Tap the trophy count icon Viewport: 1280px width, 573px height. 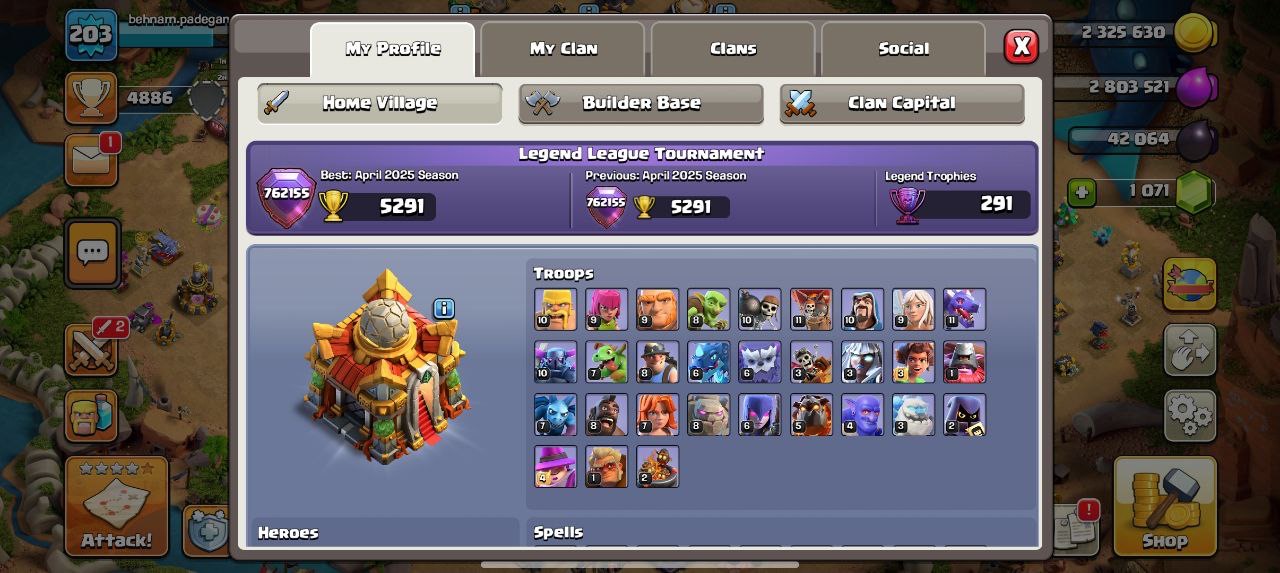tap(92, 98)
